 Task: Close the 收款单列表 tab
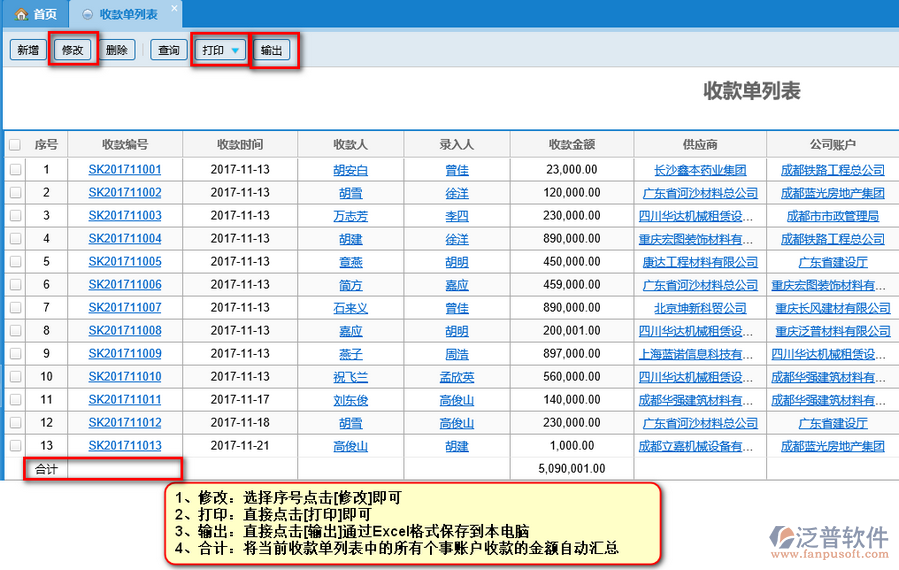point(174,9)
